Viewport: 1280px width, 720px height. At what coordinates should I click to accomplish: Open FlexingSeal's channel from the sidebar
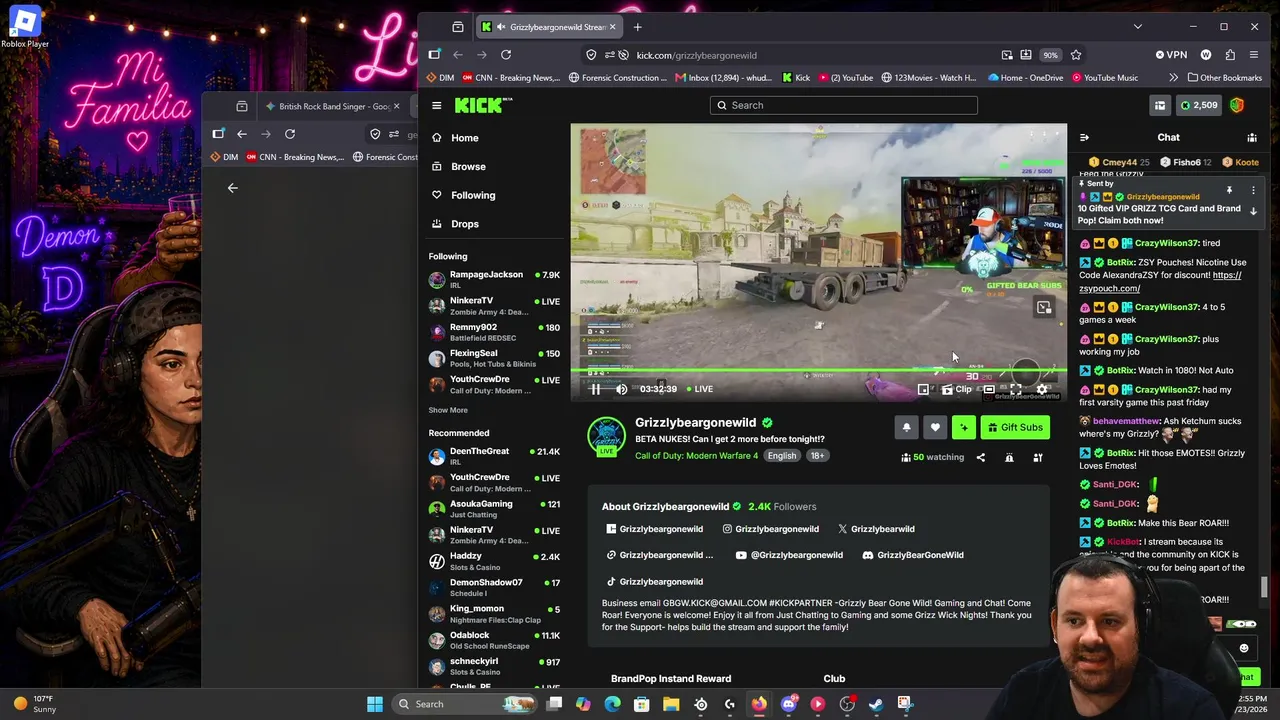[495, 358]
